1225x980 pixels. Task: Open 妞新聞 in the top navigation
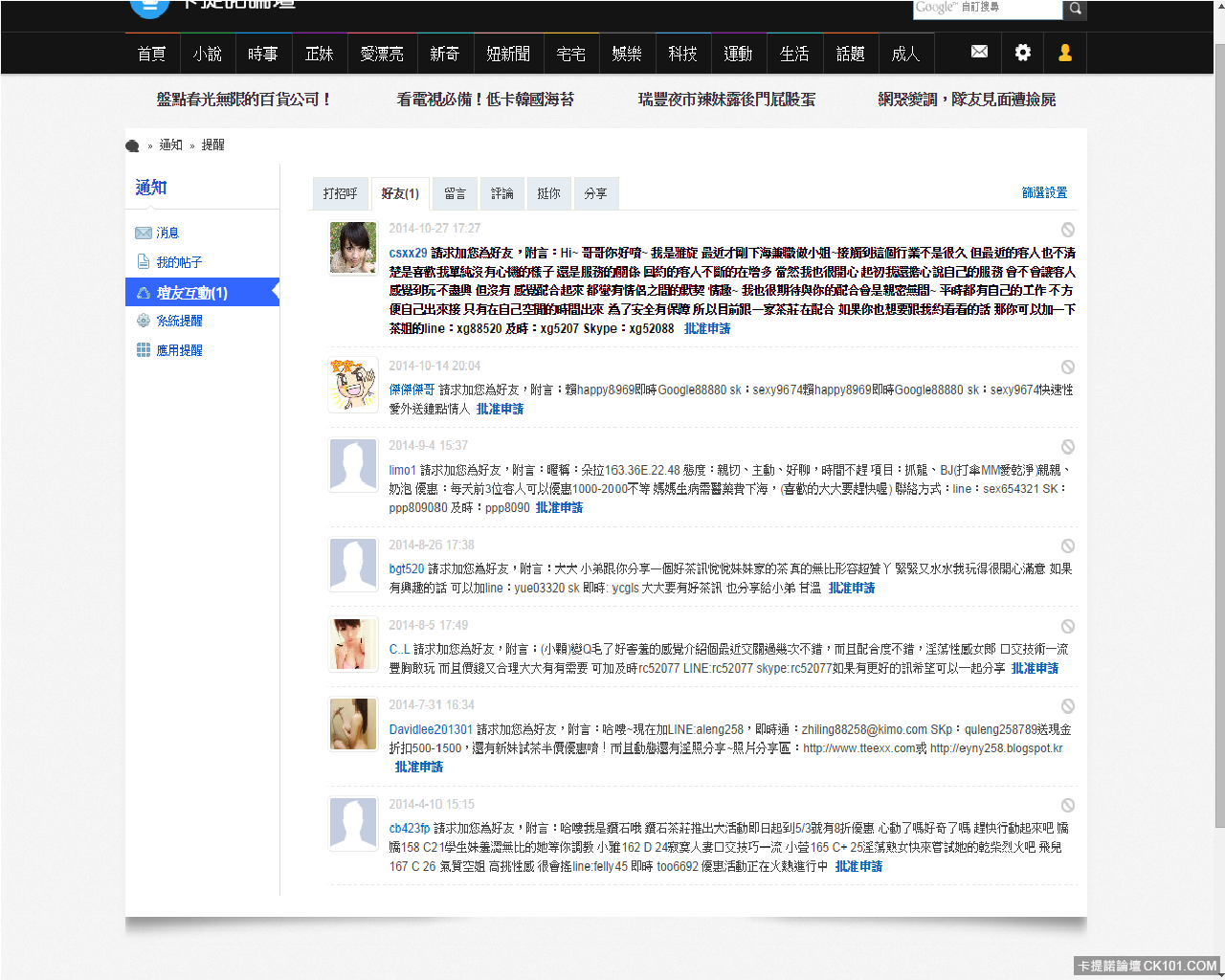(x=508, y=54)
